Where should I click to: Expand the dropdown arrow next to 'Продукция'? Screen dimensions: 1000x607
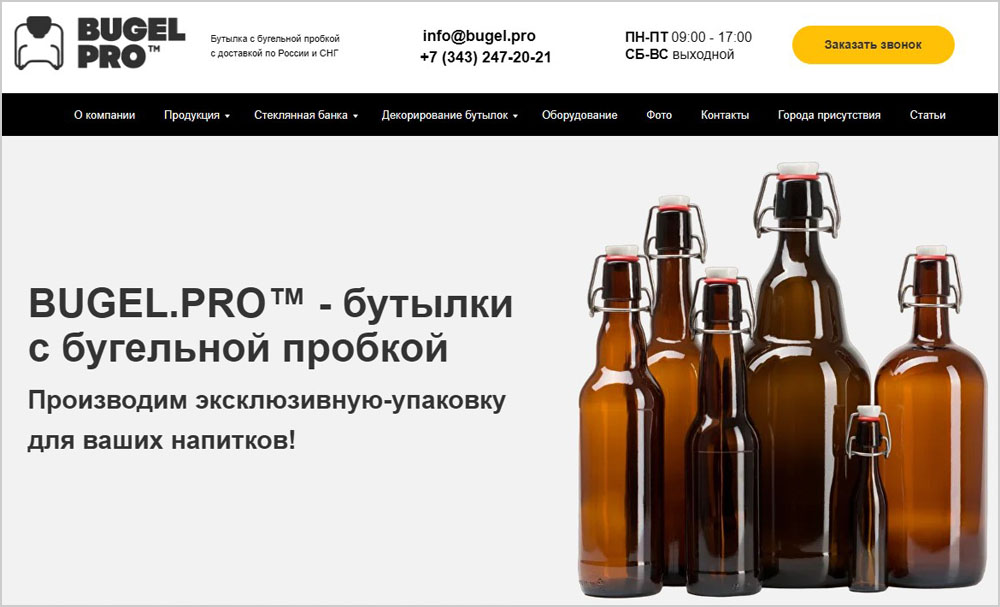click(227, 116)
